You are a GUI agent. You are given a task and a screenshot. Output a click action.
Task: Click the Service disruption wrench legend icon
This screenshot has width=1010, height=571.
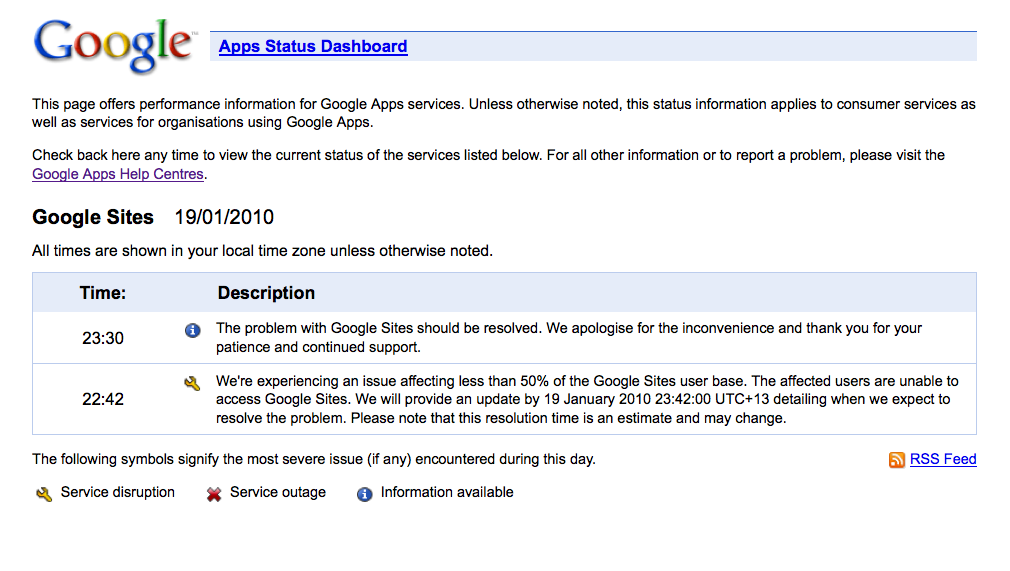pos(44,494)
